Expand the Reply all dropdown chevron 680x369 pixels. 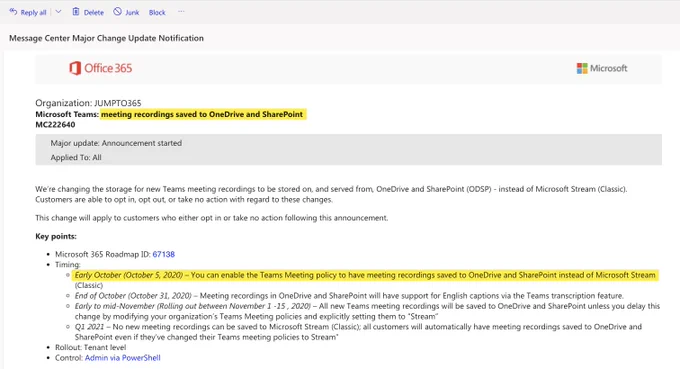(58, 12)
